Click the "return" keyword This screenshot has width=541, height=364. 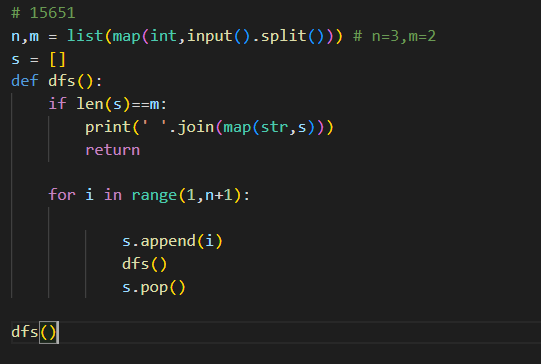(x=112, y=150)
